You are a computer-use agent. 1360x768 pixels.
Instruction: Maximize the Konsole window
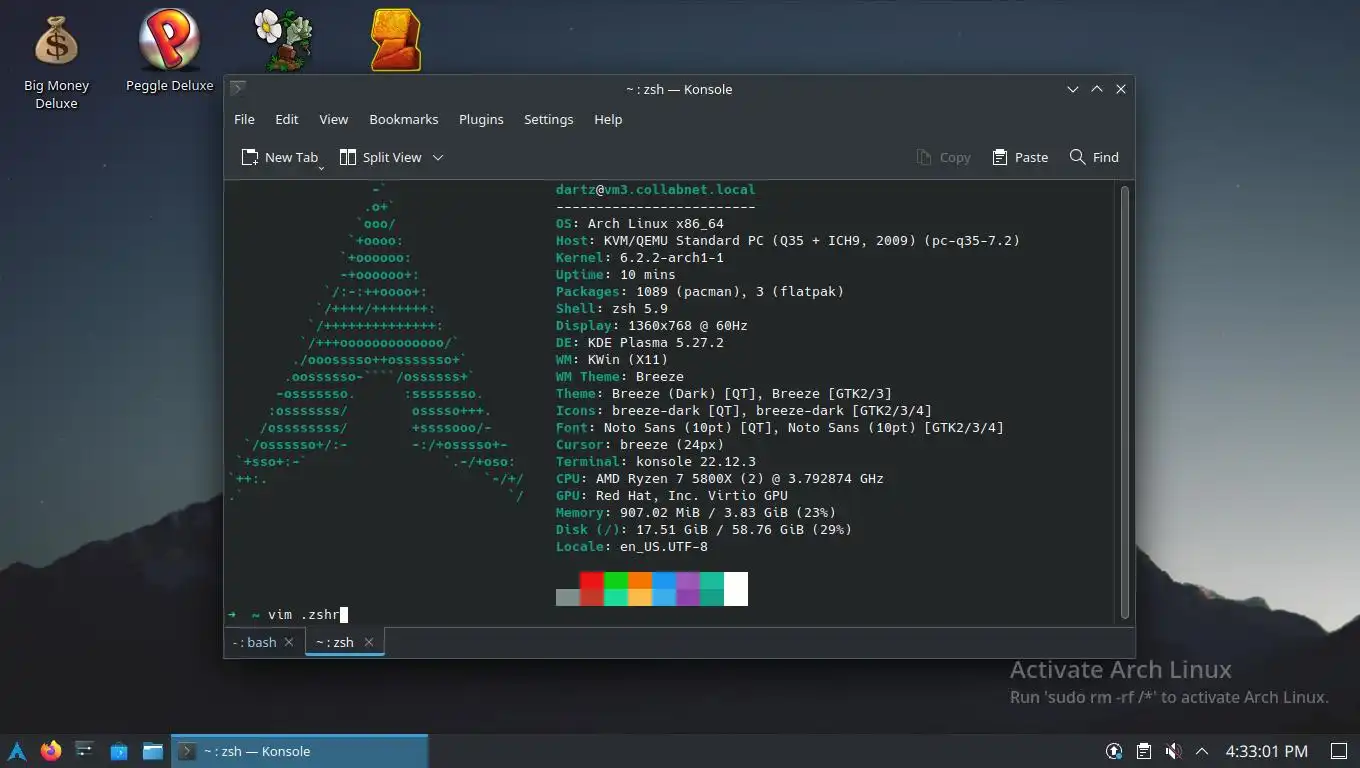(x=1097, y=89)
